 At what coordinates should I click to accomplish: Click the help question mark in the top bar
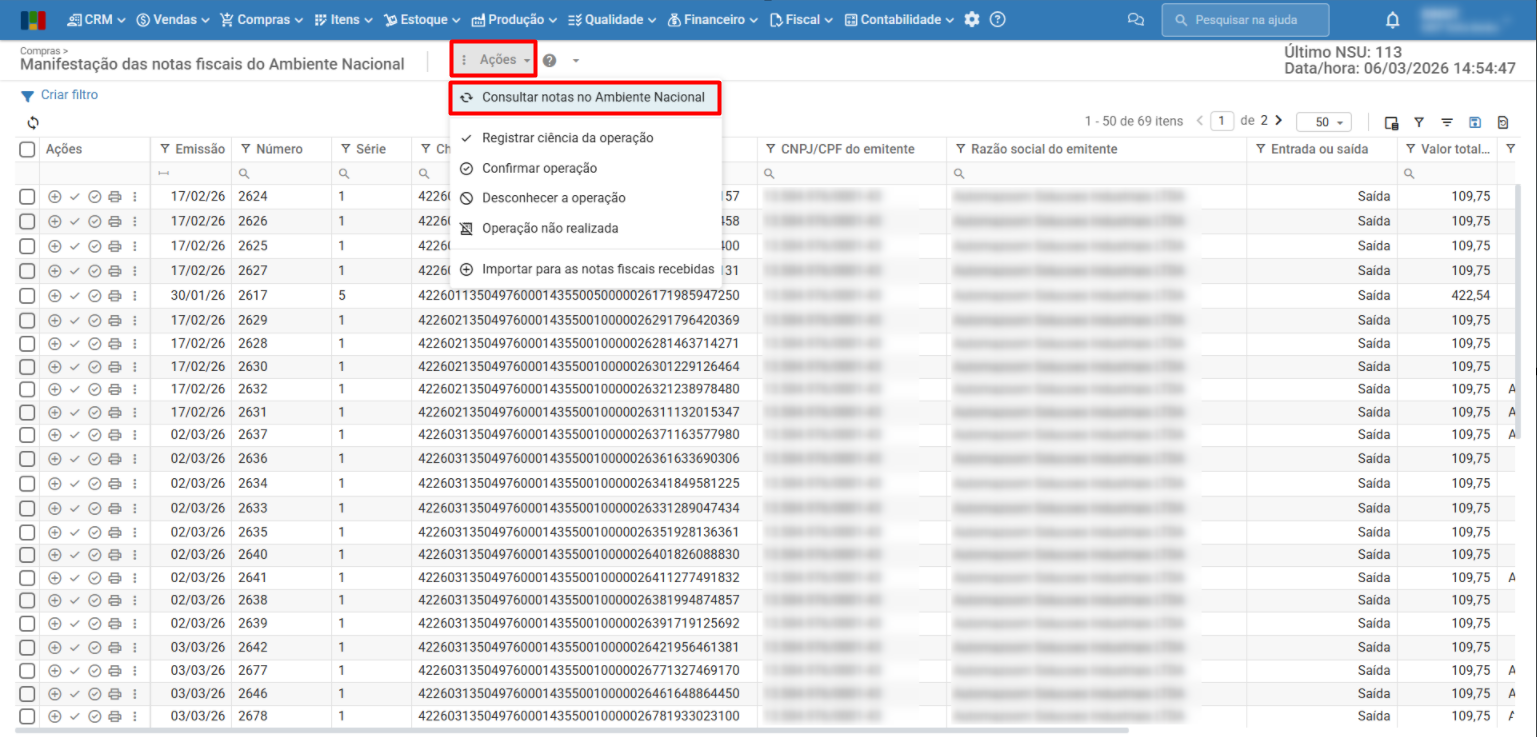[997, 20]
